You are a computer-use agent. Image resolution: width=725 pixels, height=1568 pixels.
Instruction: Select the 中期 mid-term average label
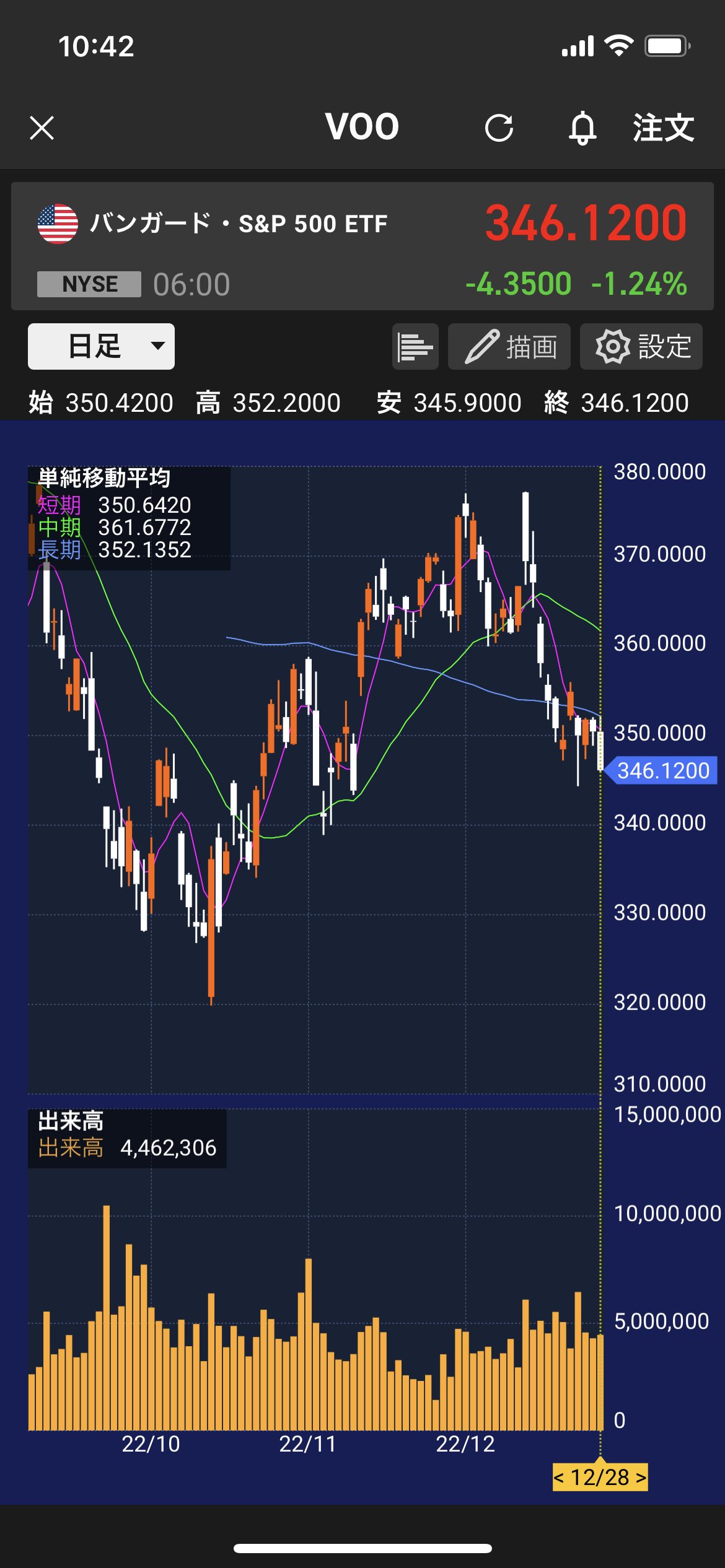pos(59,528)
